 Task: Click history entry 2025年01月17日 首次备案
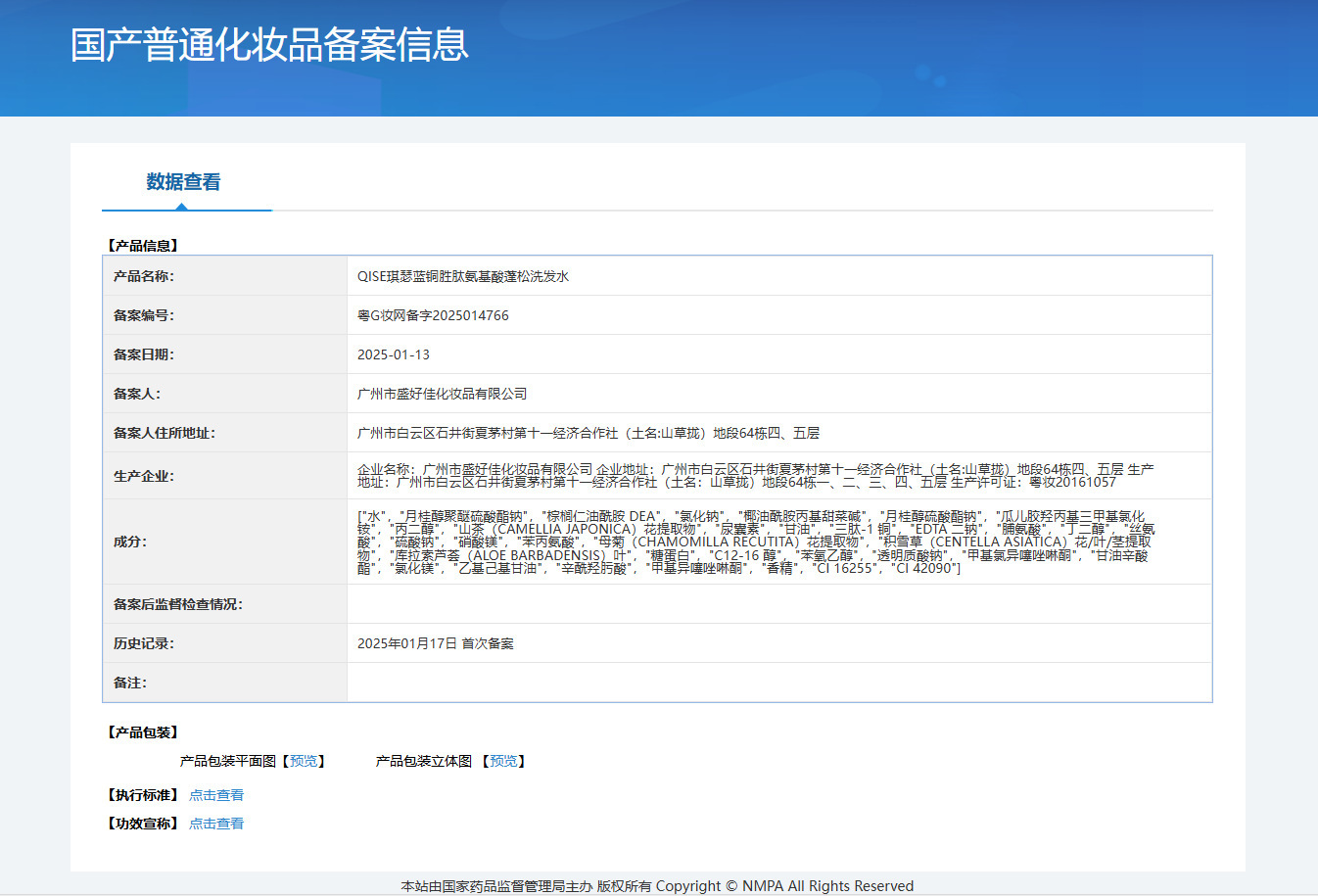tap(436, 643)
